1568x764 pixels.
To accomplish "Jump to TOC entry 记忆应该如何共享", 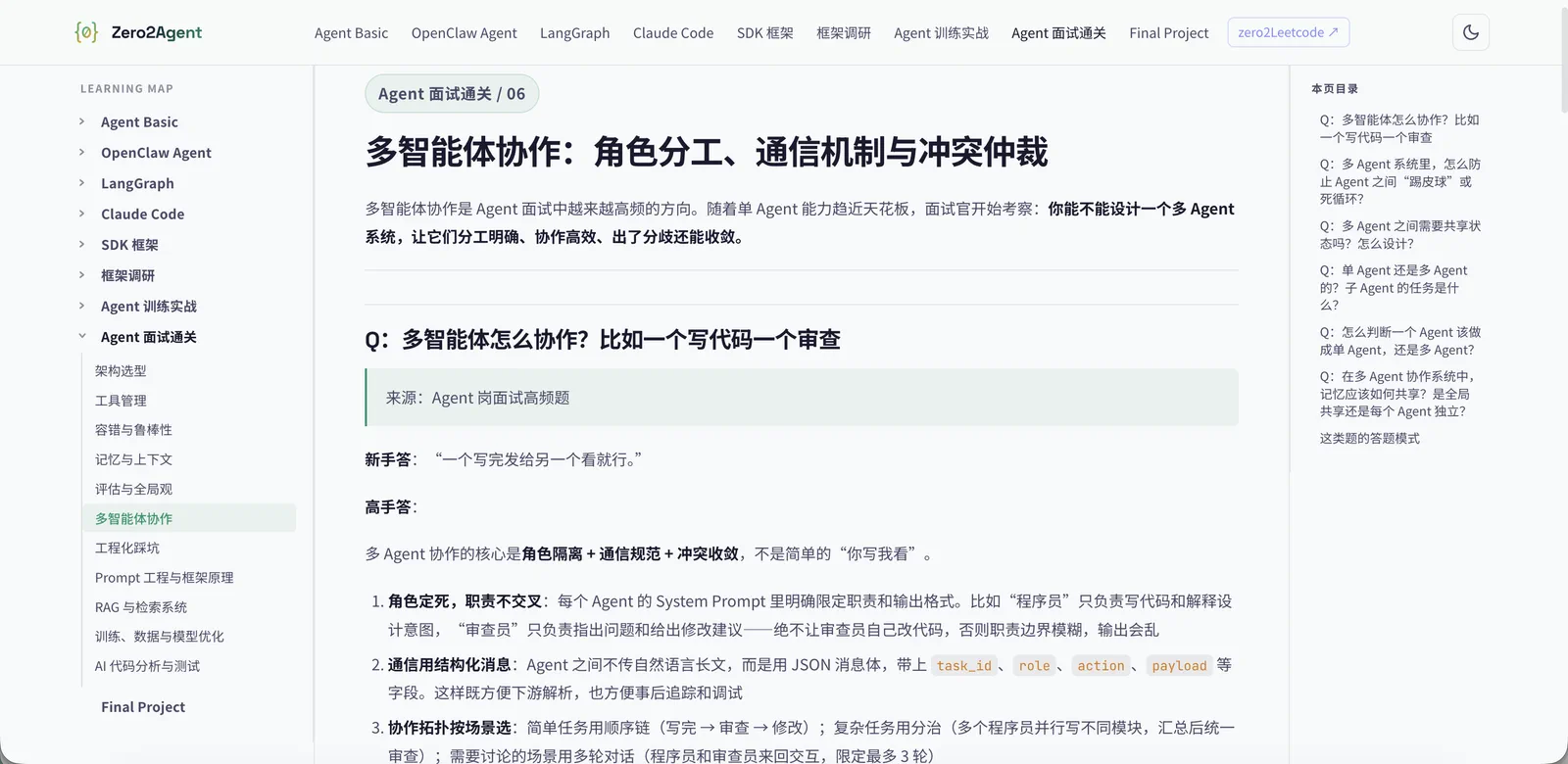I will [1396, 394].
